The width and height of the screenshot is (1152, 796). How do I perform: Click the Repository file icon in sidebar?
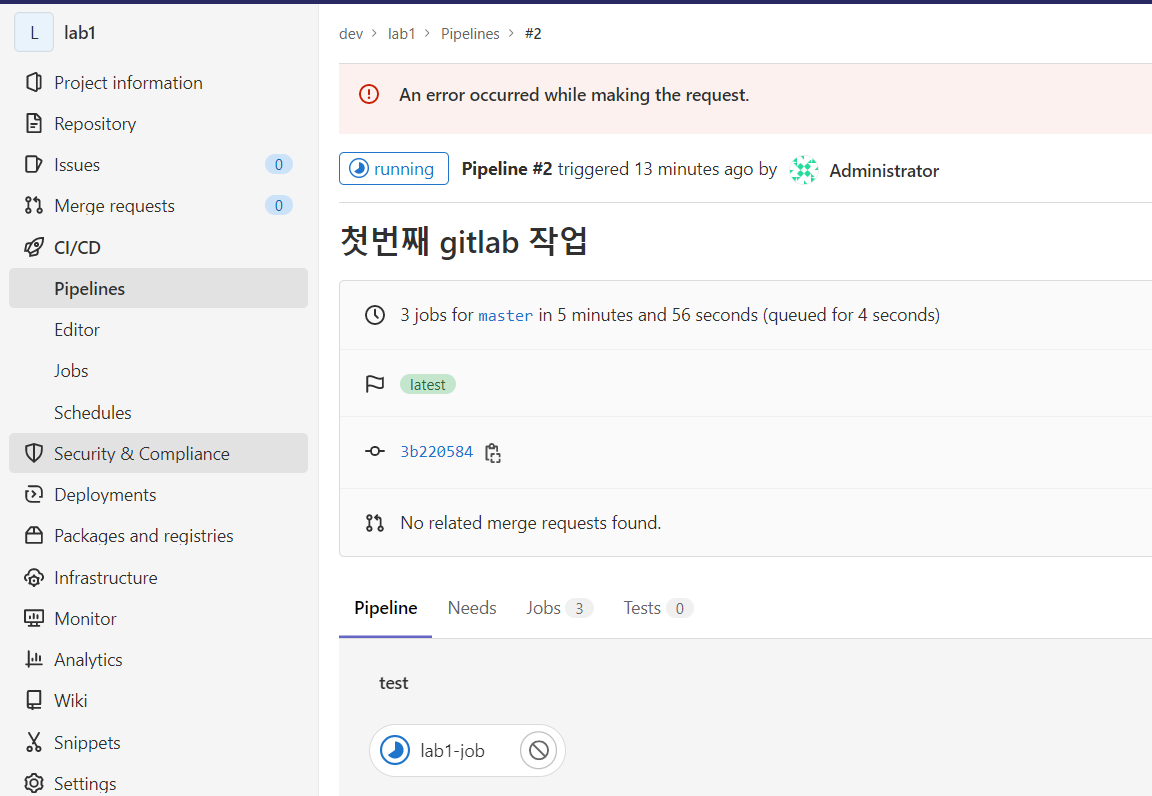coord(34,123)
